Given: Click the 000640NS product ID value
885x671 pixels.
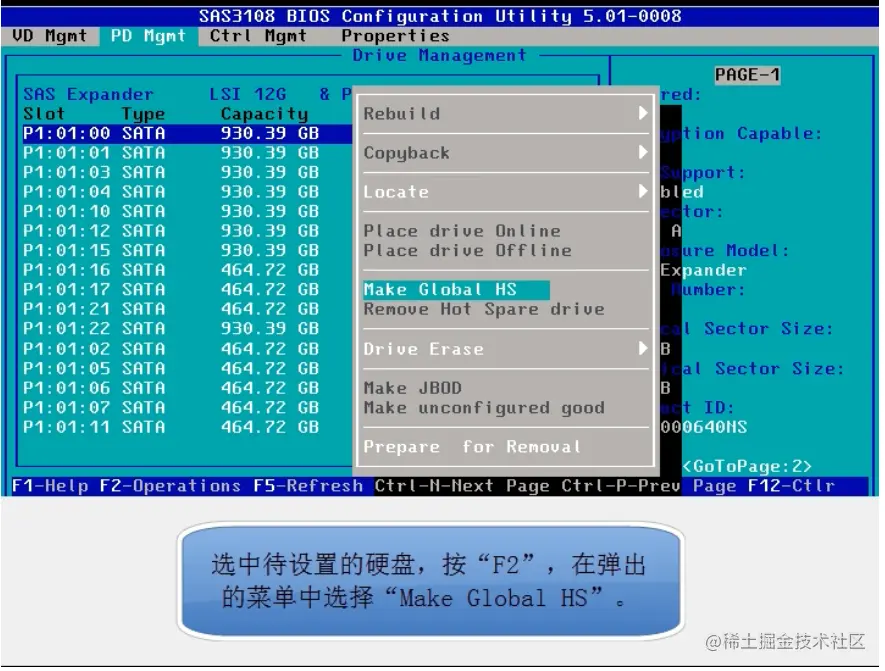Looking at the screenshot, I should pos(704,427).
